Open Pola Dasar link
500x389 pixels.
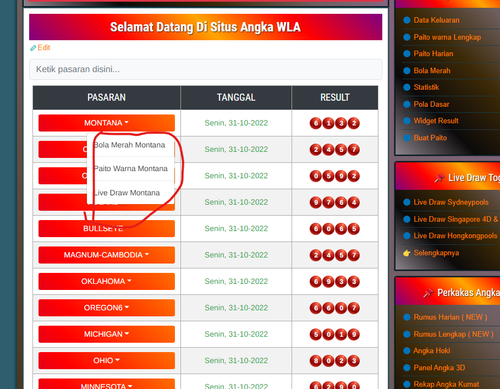431,104
